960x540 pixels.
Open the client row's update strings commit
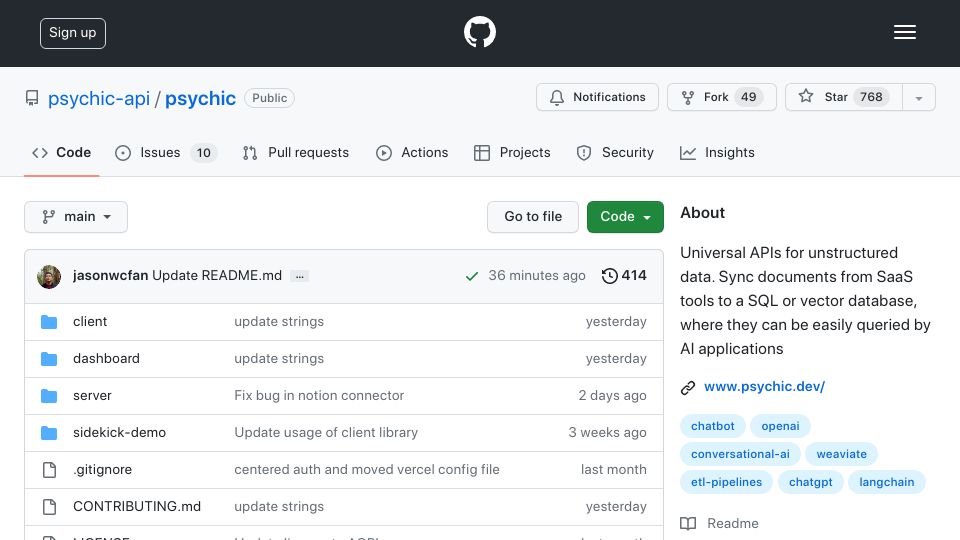[279, 321]
